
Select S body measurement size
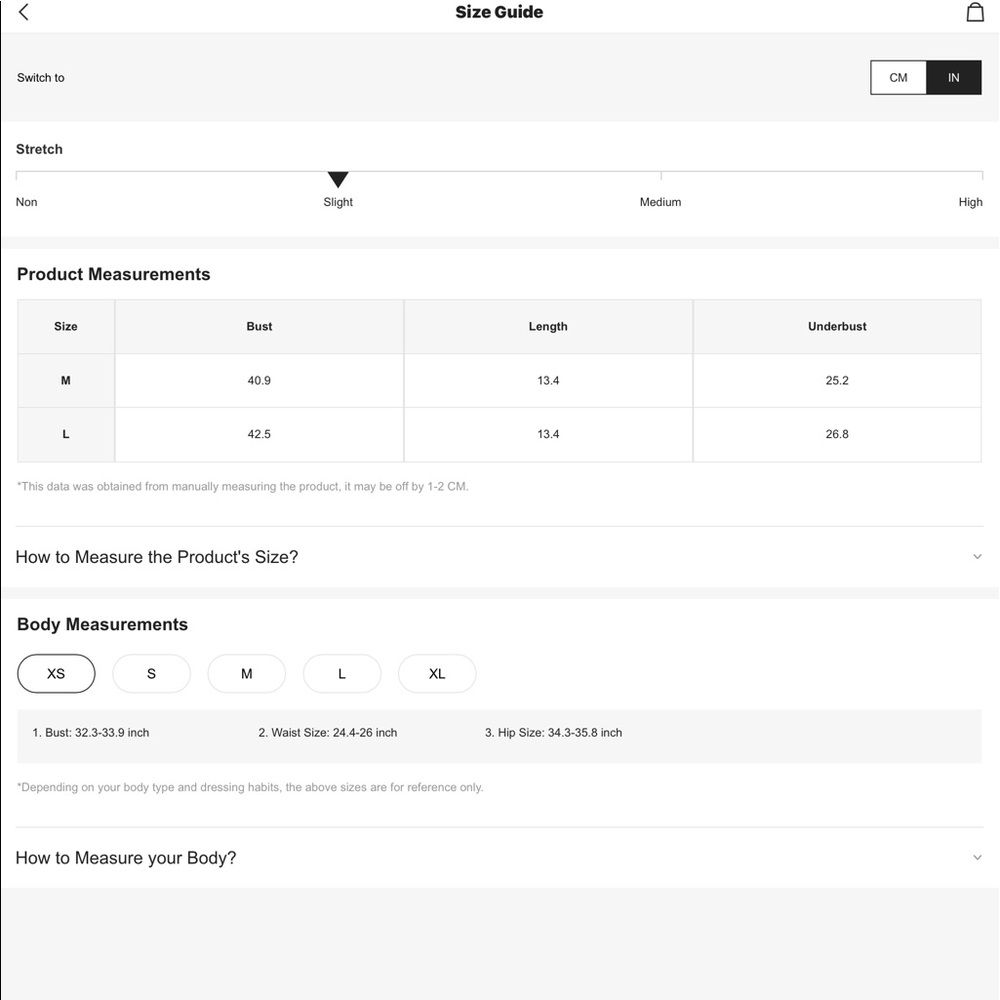click(151, 673)
